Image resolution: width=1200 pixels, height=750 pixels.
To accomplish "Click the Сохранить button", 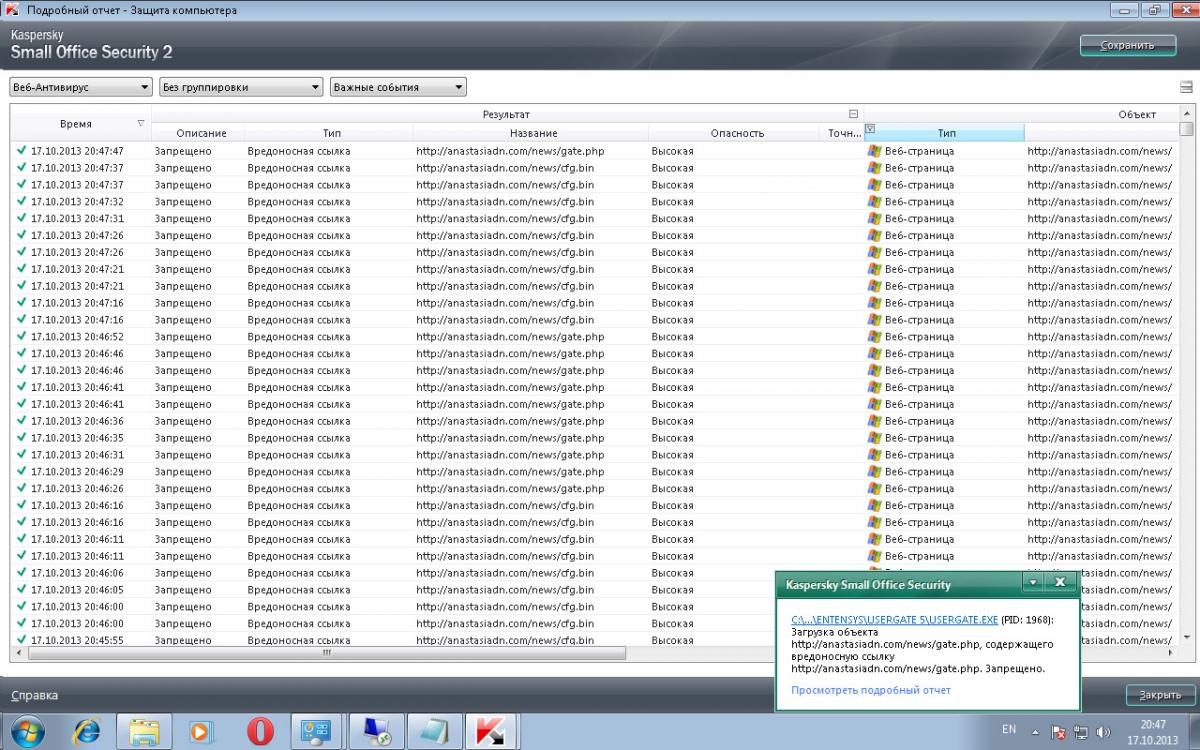I will [1127, 45].
